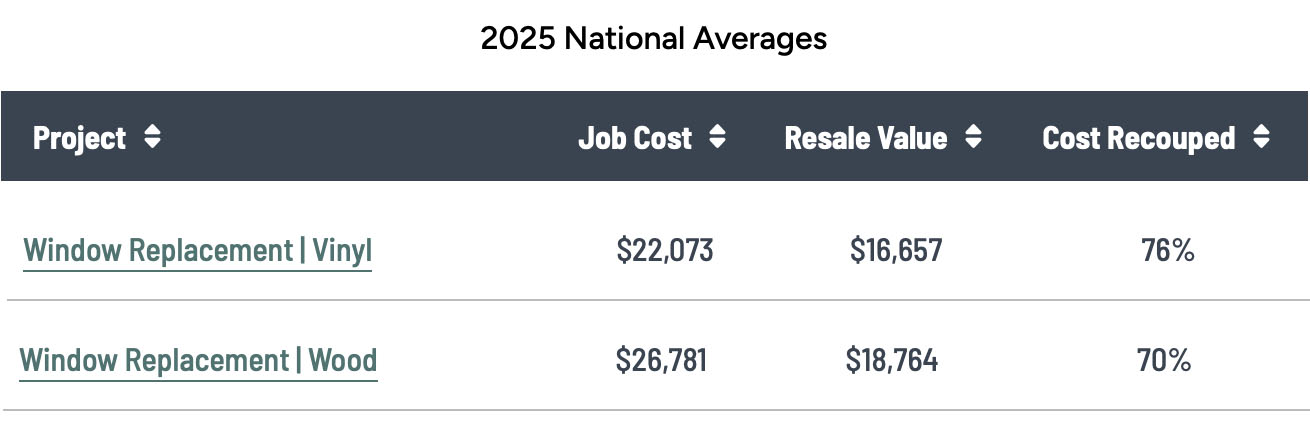Select the $26,781 job cost cell
This screenshot has width=1310, height=424.
(x=662, y=360)
